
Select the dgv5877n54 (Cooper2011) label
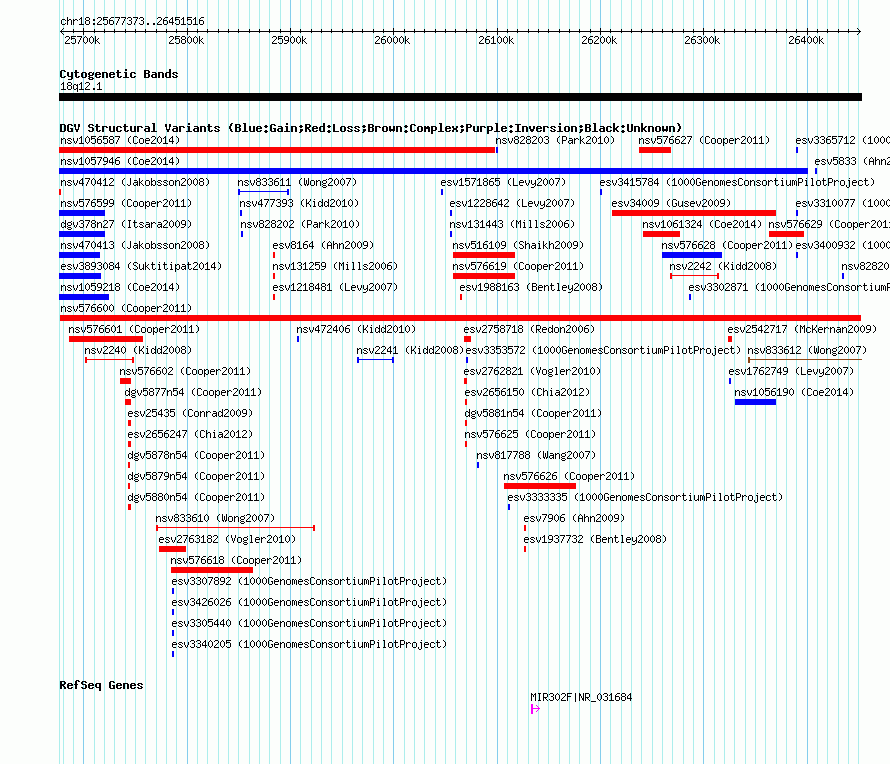pyautogui.click(x=193, y=392)
